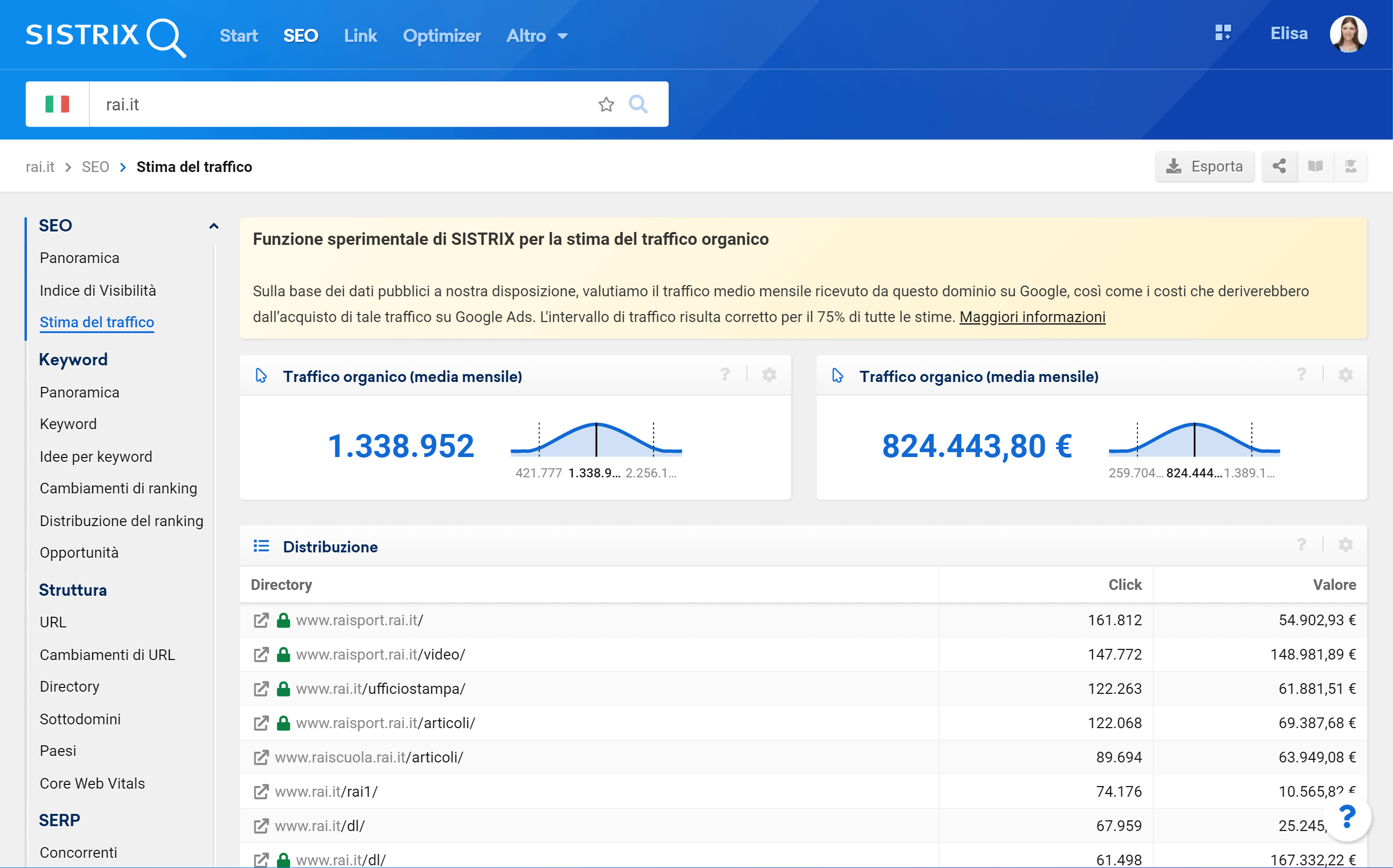Screen dimensions: 1393x868
Task: Click the cursor icon of left traffic box
Action: pos(261,376)
